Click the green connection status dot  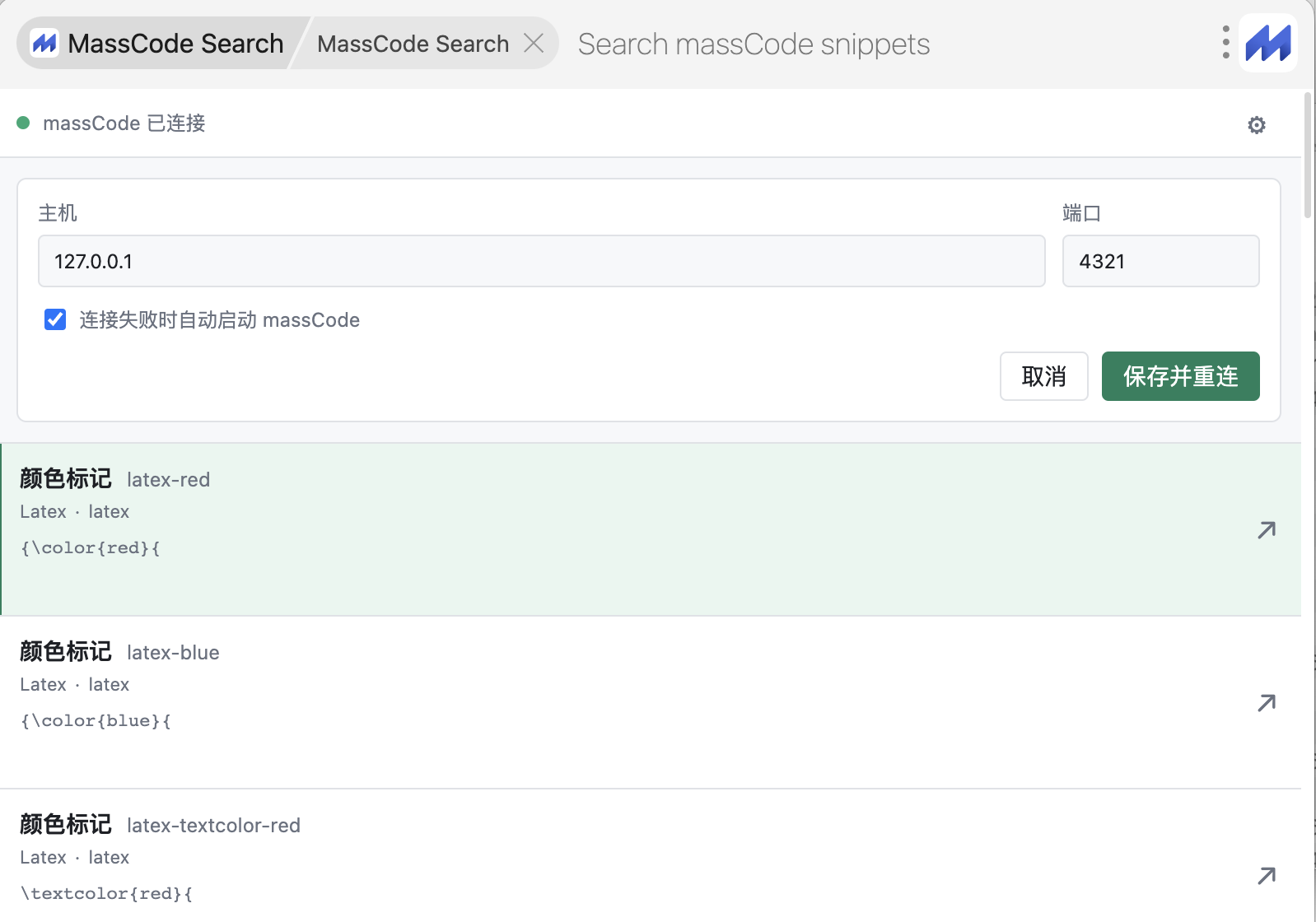23,123
